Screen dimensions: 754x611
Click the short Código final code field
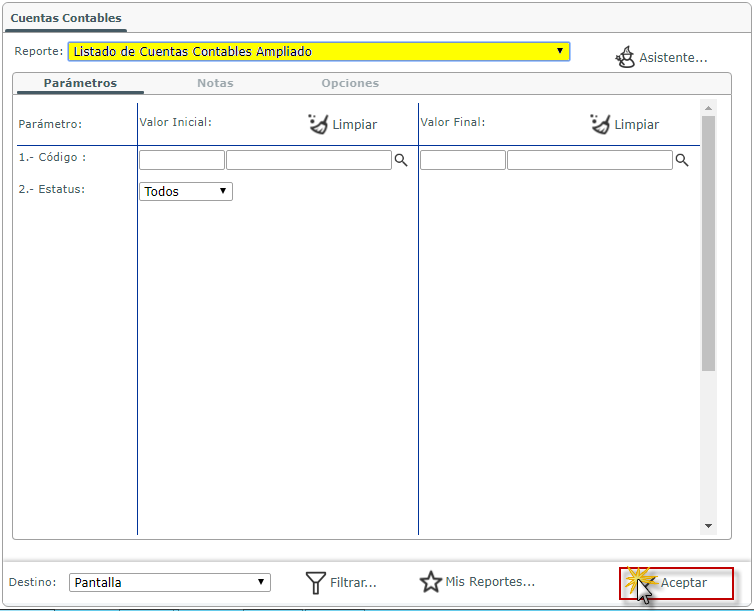click(x=463, y=160)
